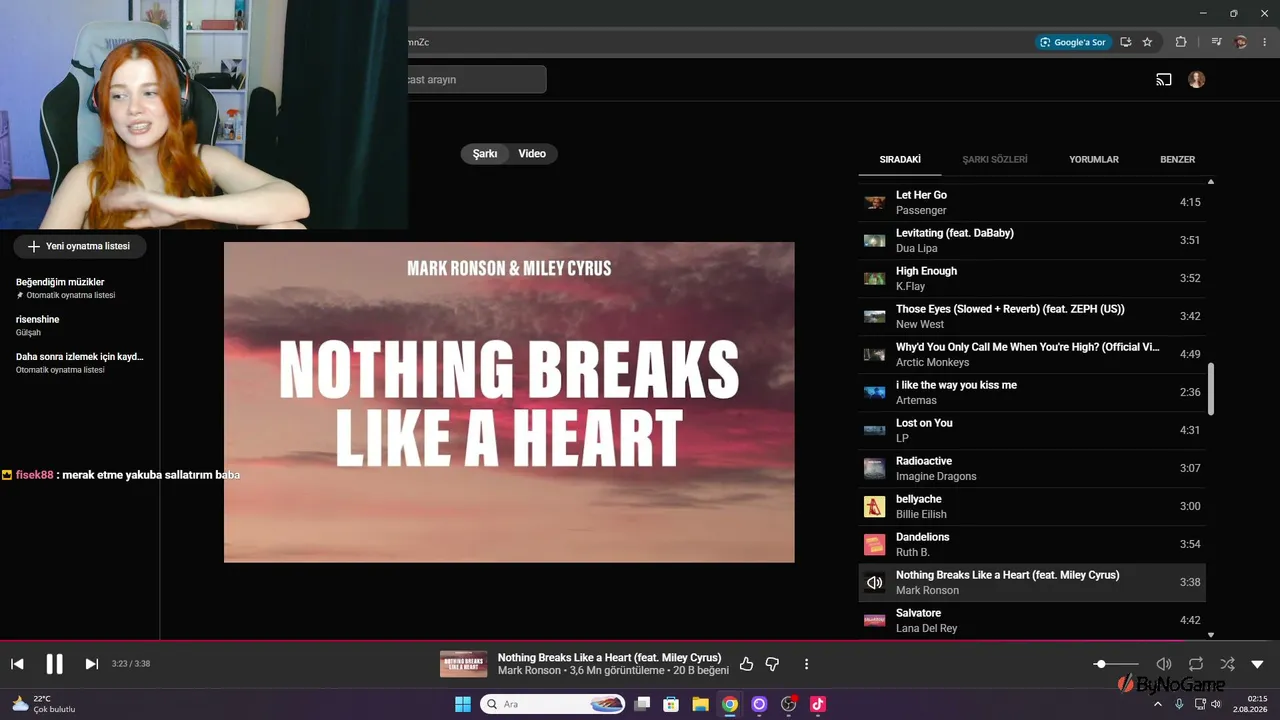Open the YouTube Music account avatar

click(x=1197, y=80)
